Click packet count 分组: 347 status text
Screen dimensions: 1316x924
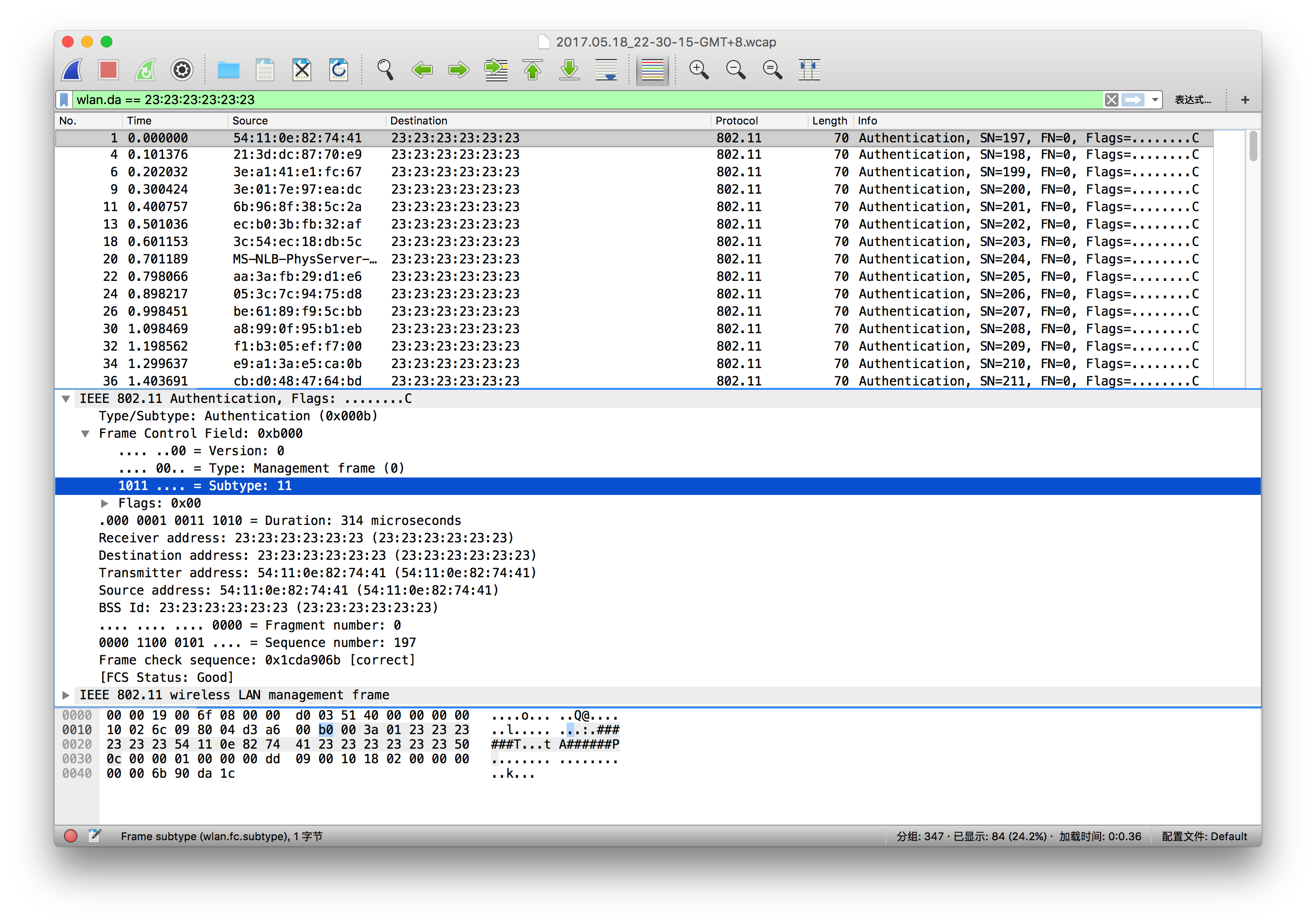(x=920, y=837)
